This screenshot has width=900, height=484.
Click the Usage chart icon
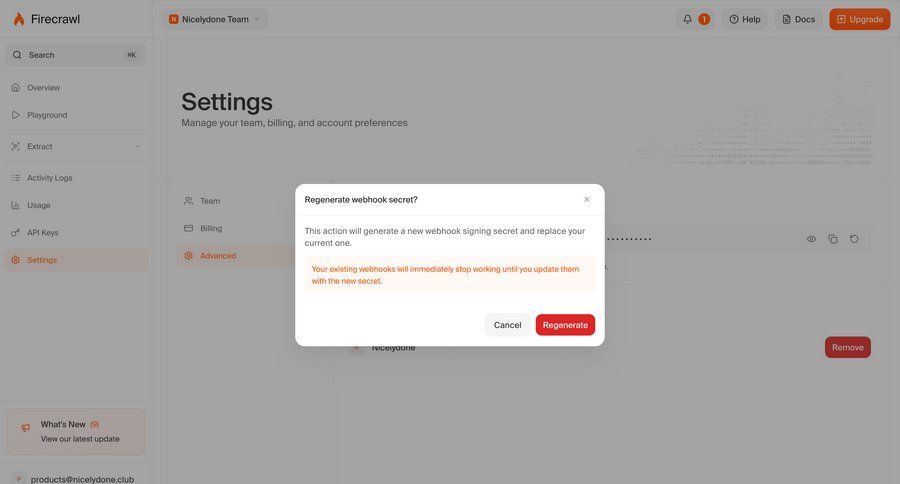pyautogui.click(x=15, y=205)
